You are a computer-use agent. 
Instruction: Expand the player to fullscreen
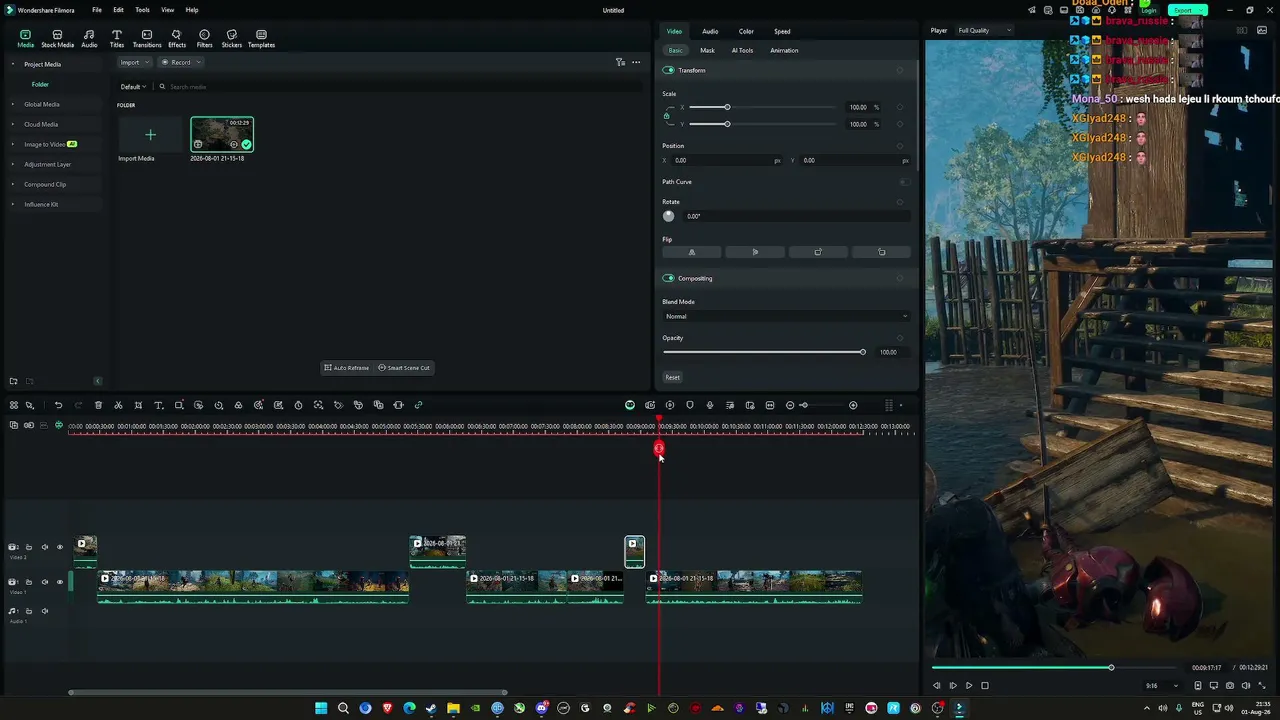(1260, 686)
